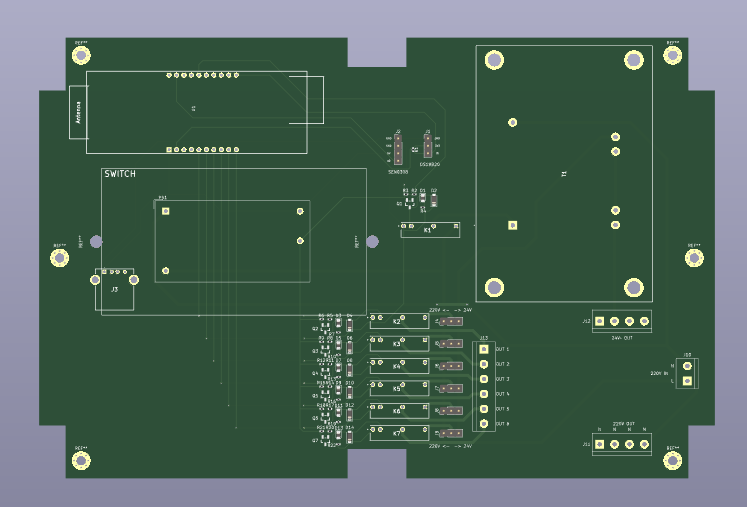Viewport: 747px width, 507px height.
Task: Select the D4 diode label near K2
Action: click(350, 316)
